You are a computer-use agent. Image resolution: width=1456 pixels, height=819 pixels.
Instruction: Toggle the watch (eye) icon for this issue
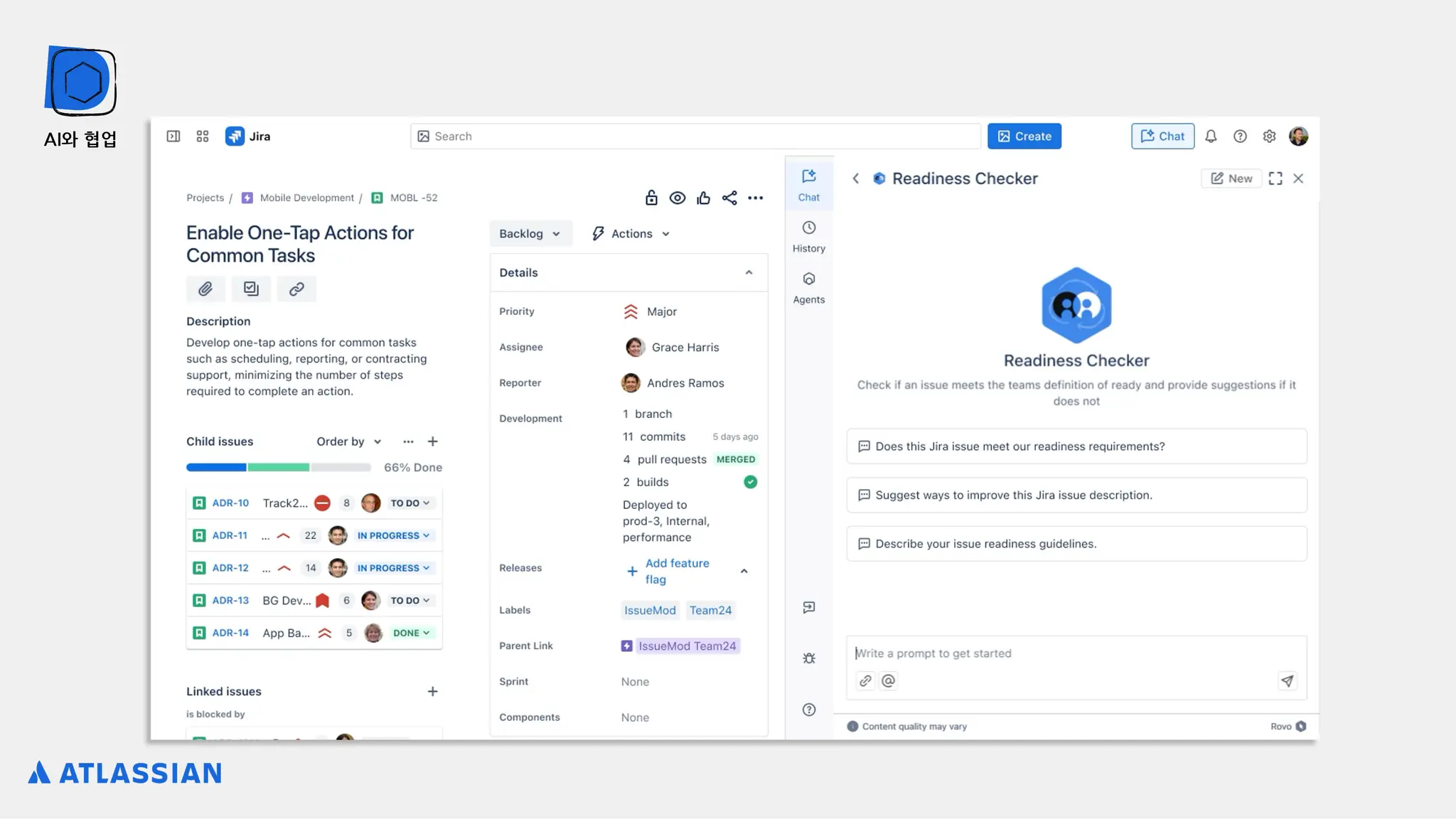[x=678, y=198]
